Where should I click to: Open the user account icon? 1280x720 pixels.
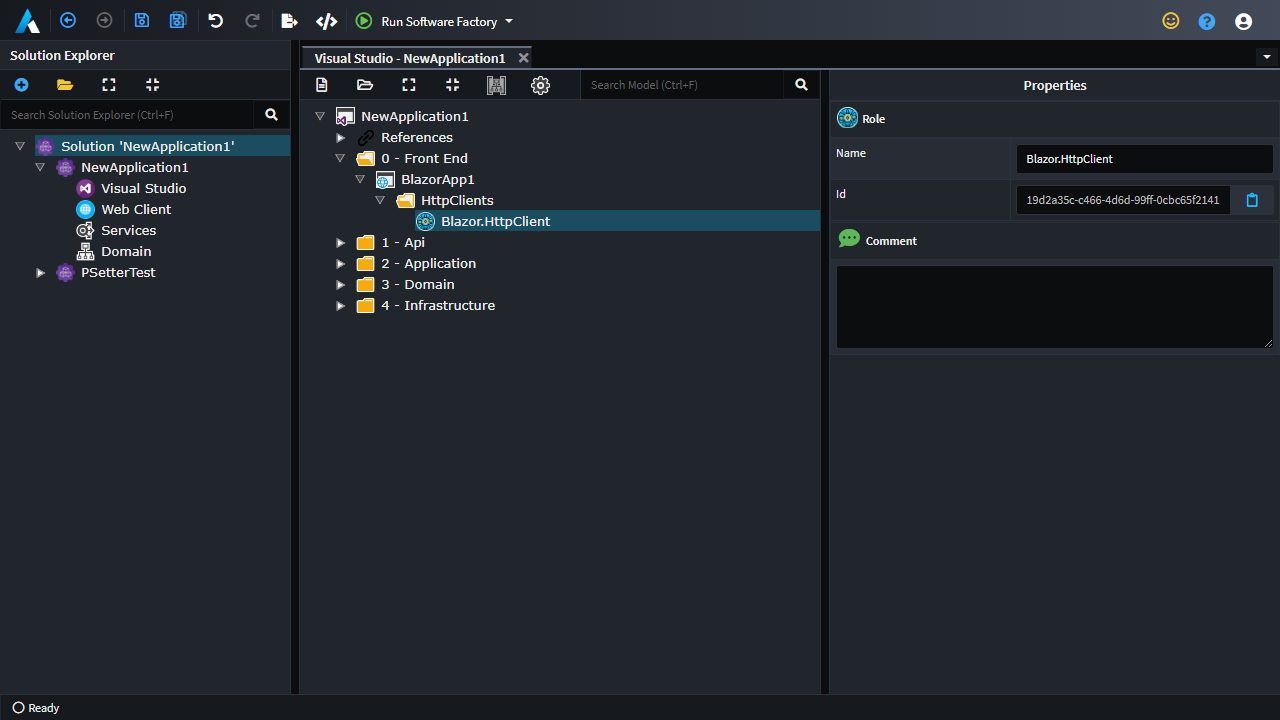pyautogui.click(x=1243, y=21)
